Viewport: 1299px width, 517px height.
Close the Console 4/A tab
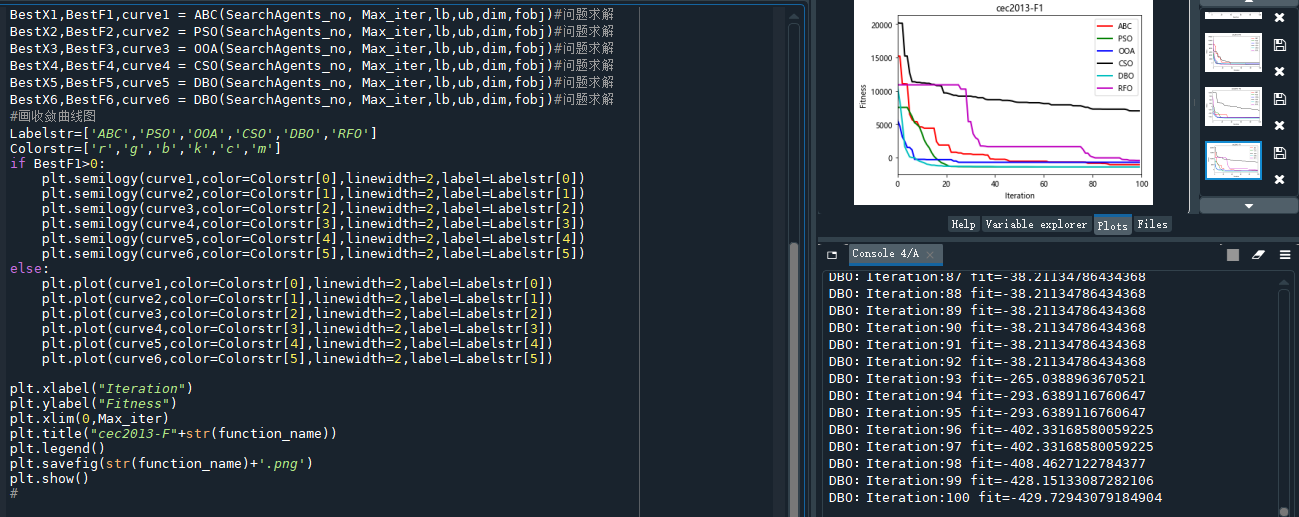click(929, 255)
